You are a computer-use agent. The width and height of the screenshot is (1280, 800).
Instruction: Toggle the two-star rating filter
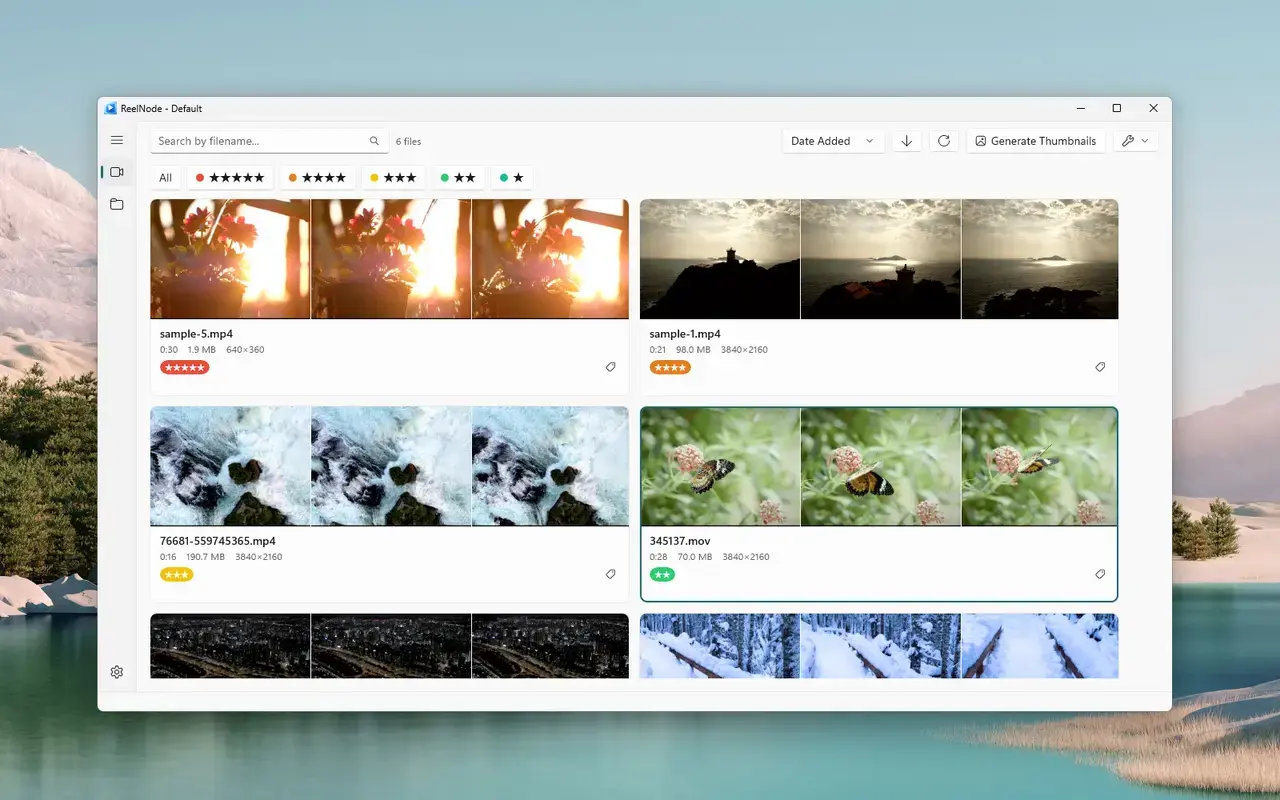[x=458, y=178]
